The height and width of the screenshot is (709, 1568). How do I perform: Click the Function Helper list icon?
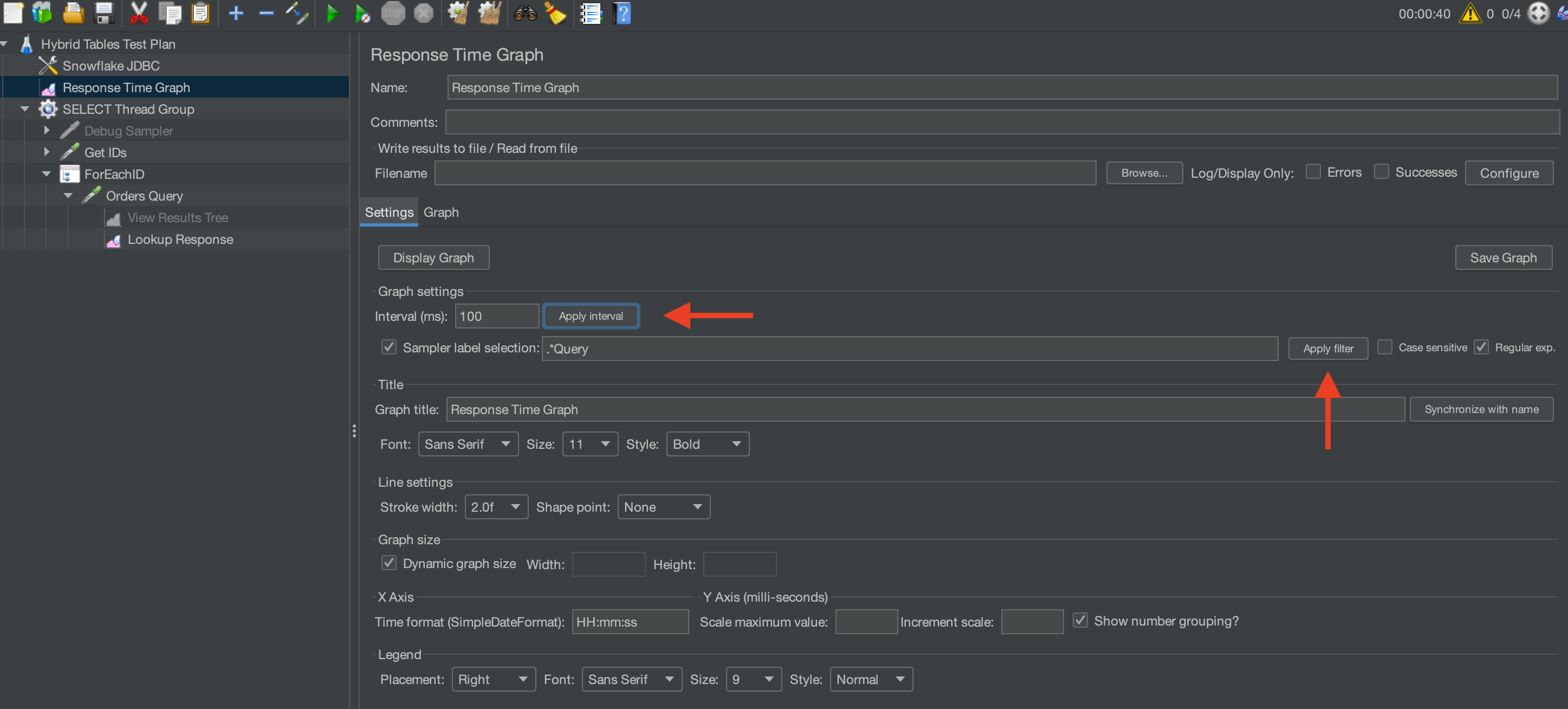pos(590,13)
